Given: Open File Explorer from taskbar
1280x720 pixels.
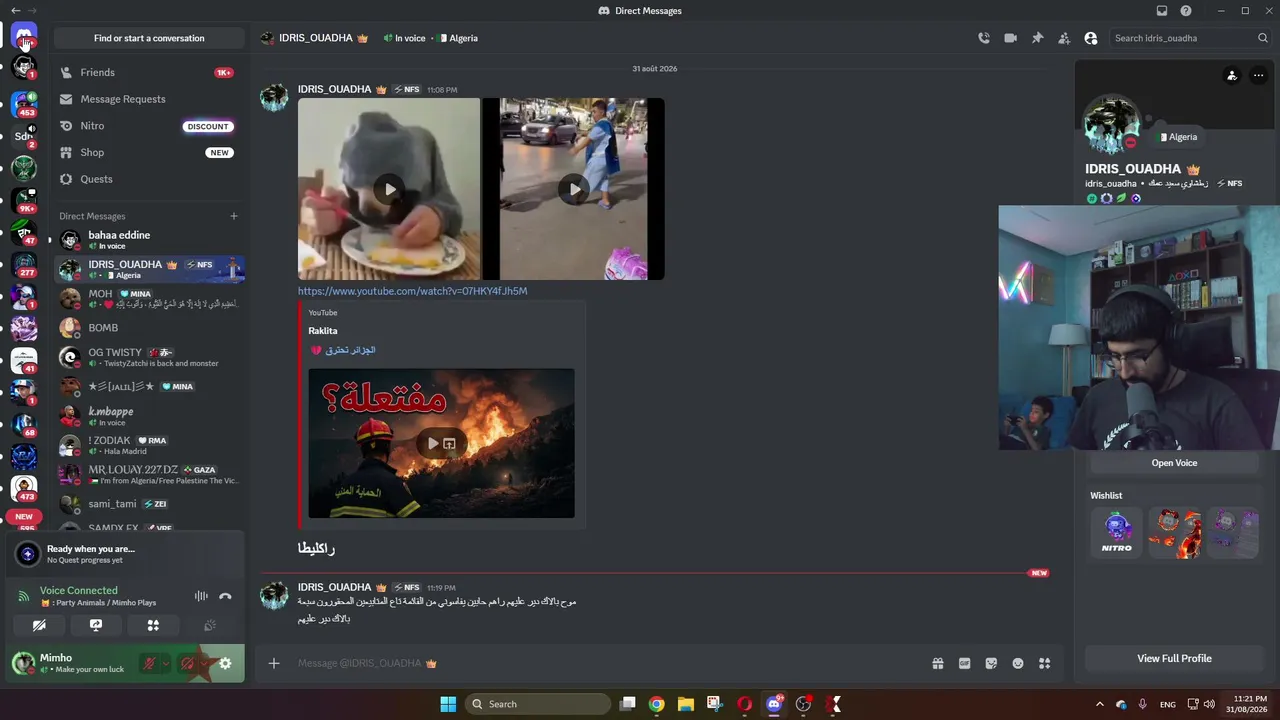Looking at the screenshot, I should coord(685,704).
